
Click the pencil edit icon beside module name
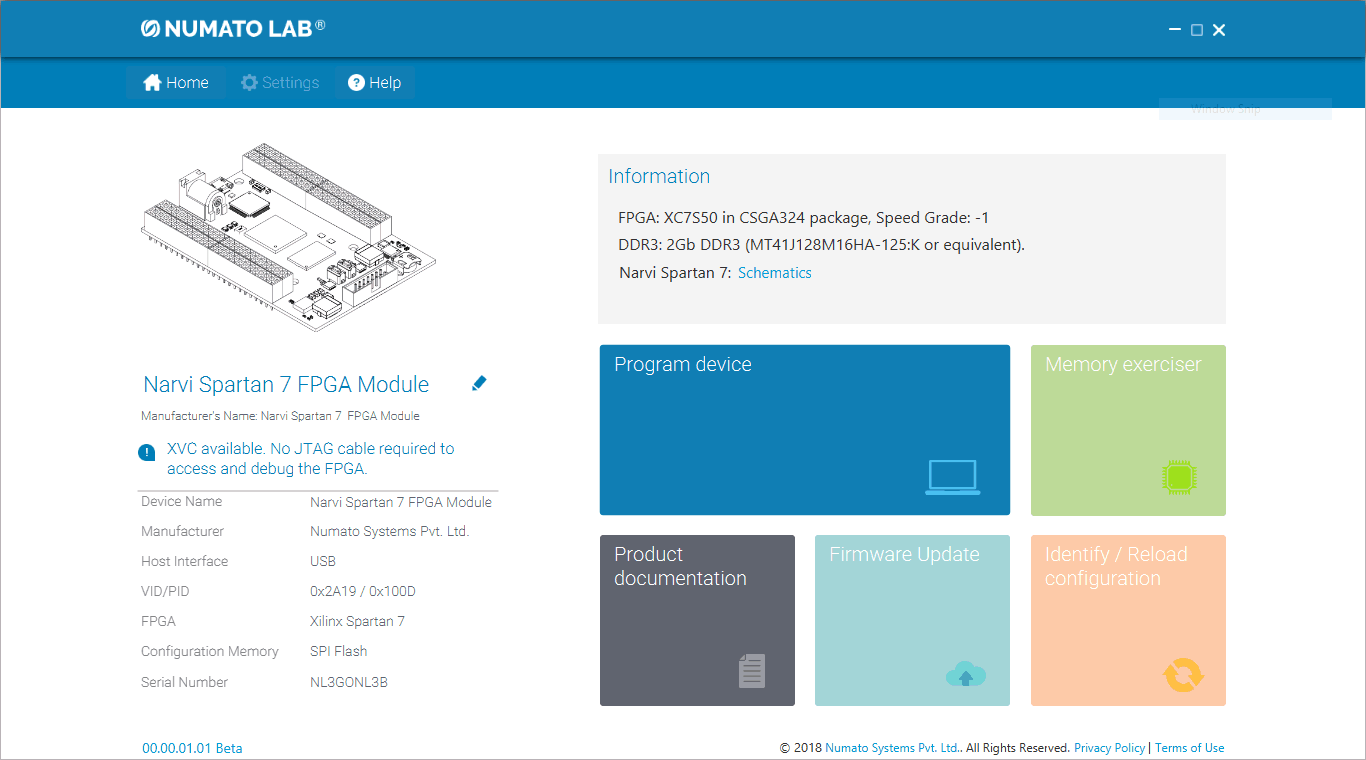click(x=479, y=383)
